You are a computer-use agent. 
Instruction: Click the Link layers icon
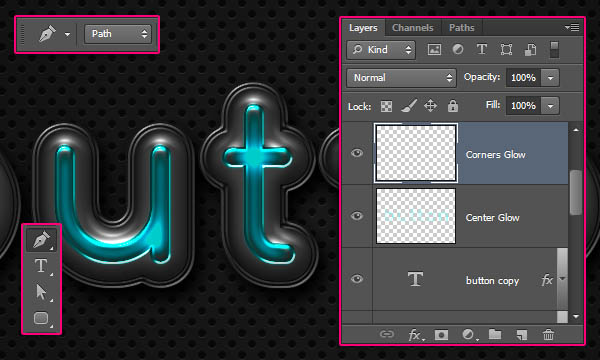click(x=386, y=334)
